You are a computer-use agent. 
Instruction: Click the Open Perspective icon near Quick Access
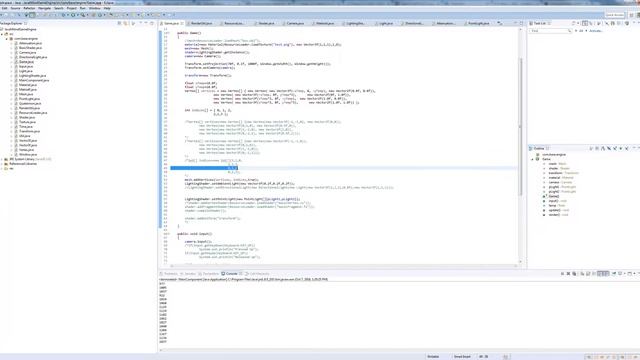631,15
